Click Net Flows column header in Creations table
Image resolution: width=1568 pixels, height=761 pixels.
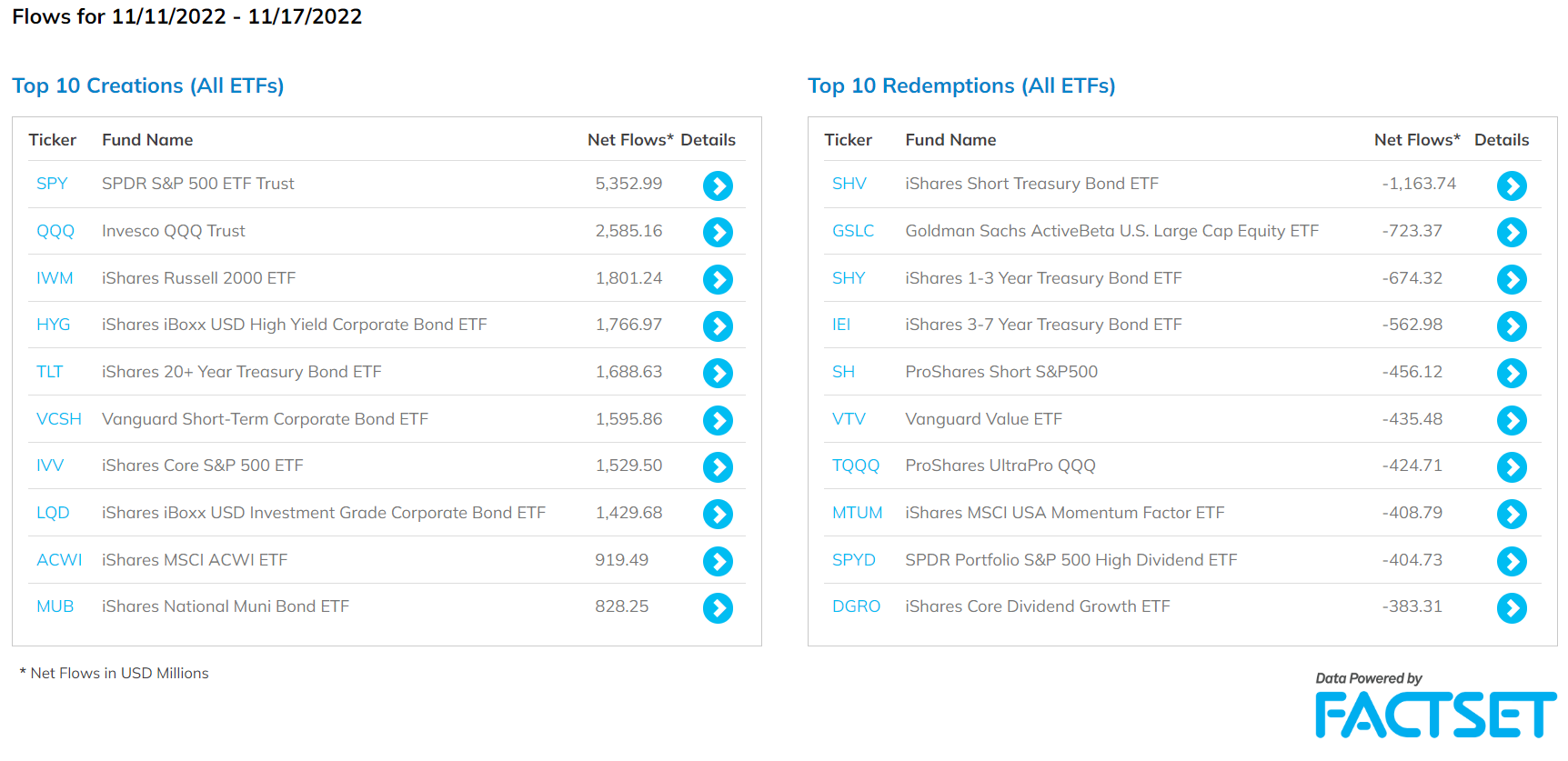pos(630,140)
